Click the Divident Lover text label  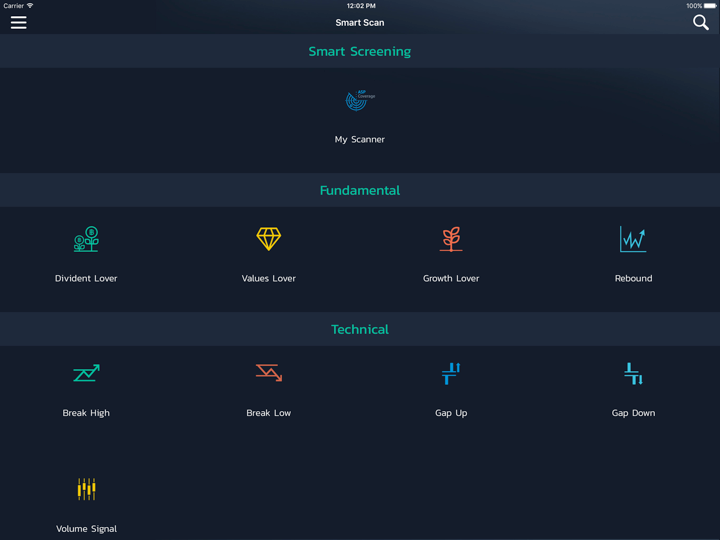point(86,279)
